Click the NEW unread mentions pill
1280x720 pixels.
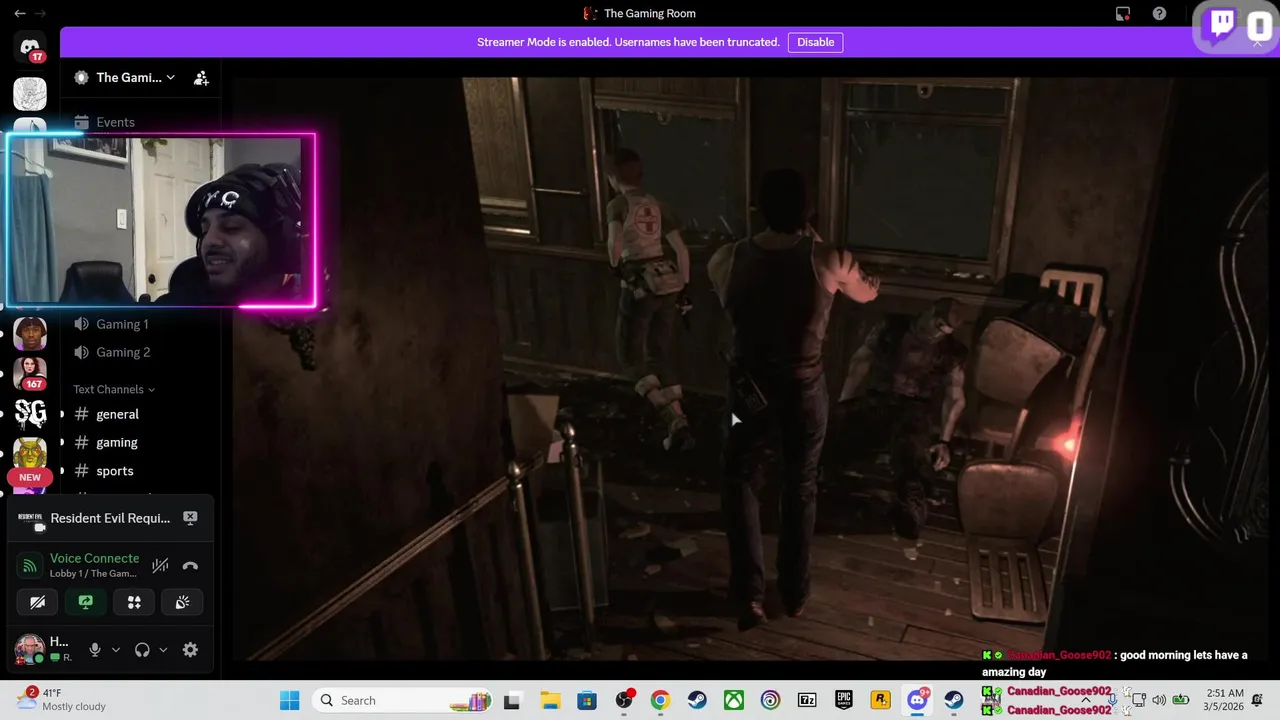coord(30,477)
